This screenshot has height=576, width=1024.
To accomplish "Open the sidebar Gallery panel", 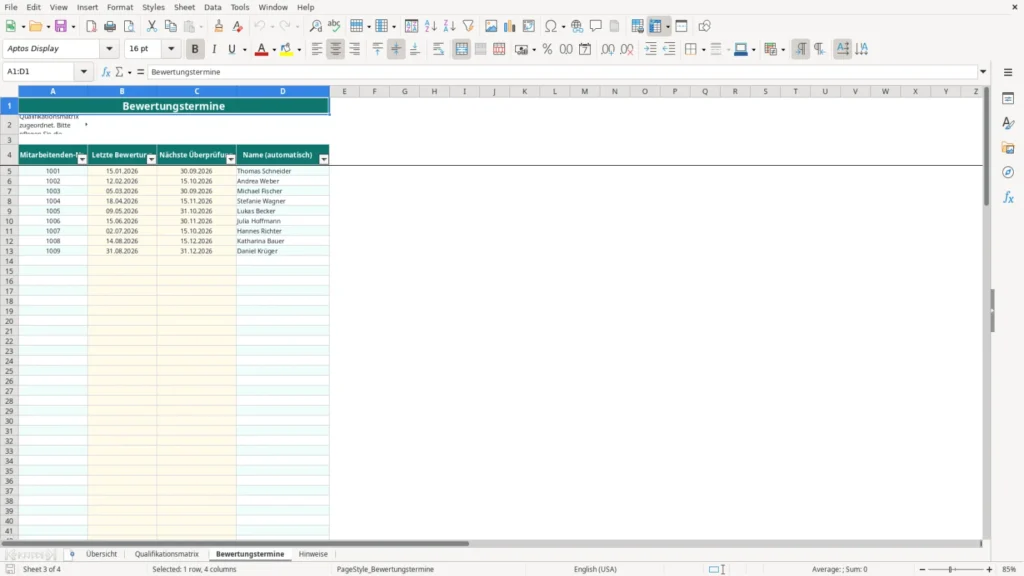I will 1008,148.
